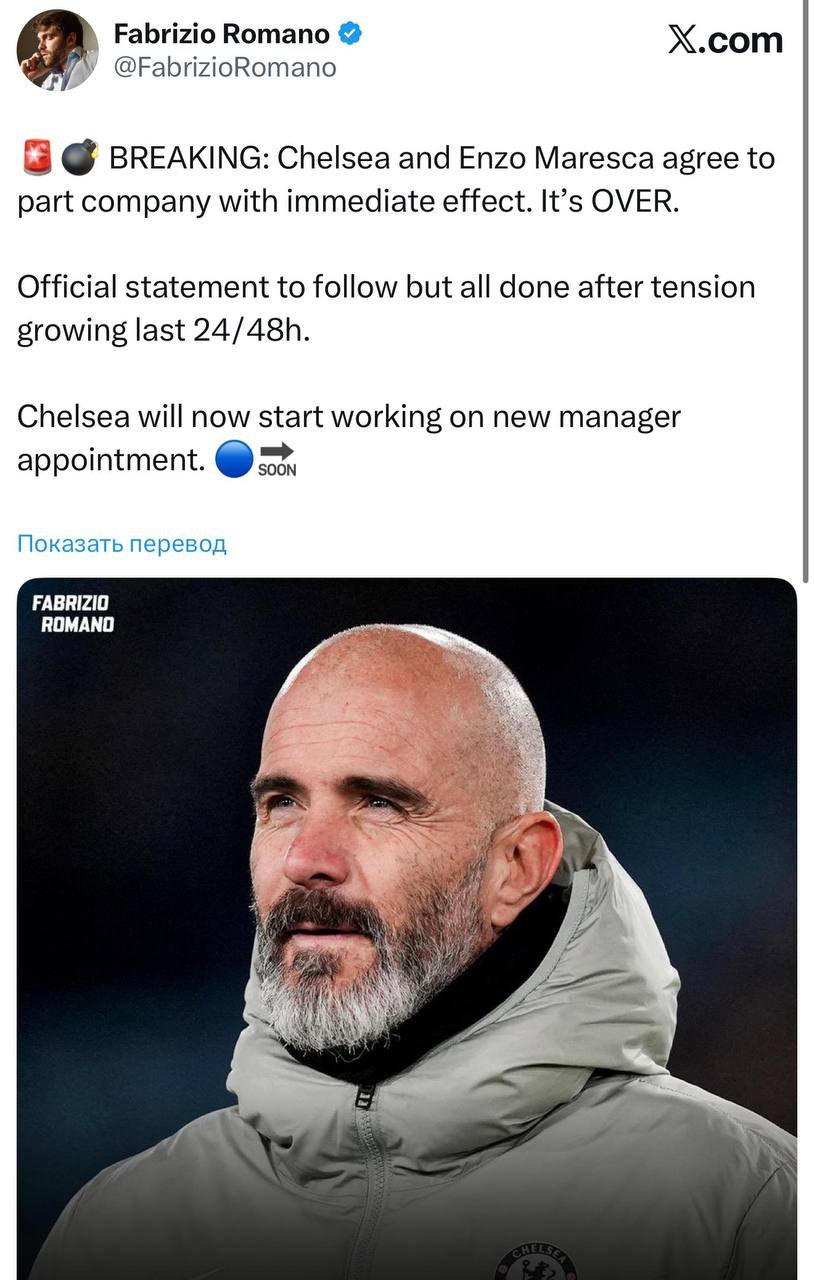Click the blue circle emoji
The height and width of the screenshot is (1280, 814).
coord(234,460)
